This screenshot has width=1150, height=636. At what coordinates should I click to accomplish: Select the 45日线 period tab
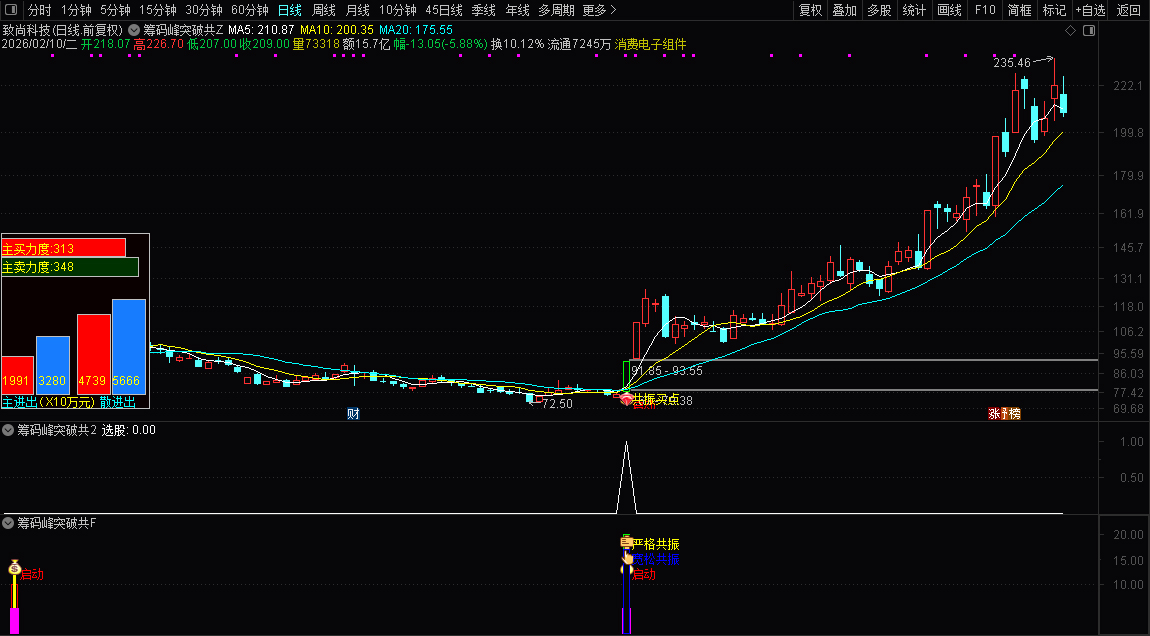click(444, 10)
